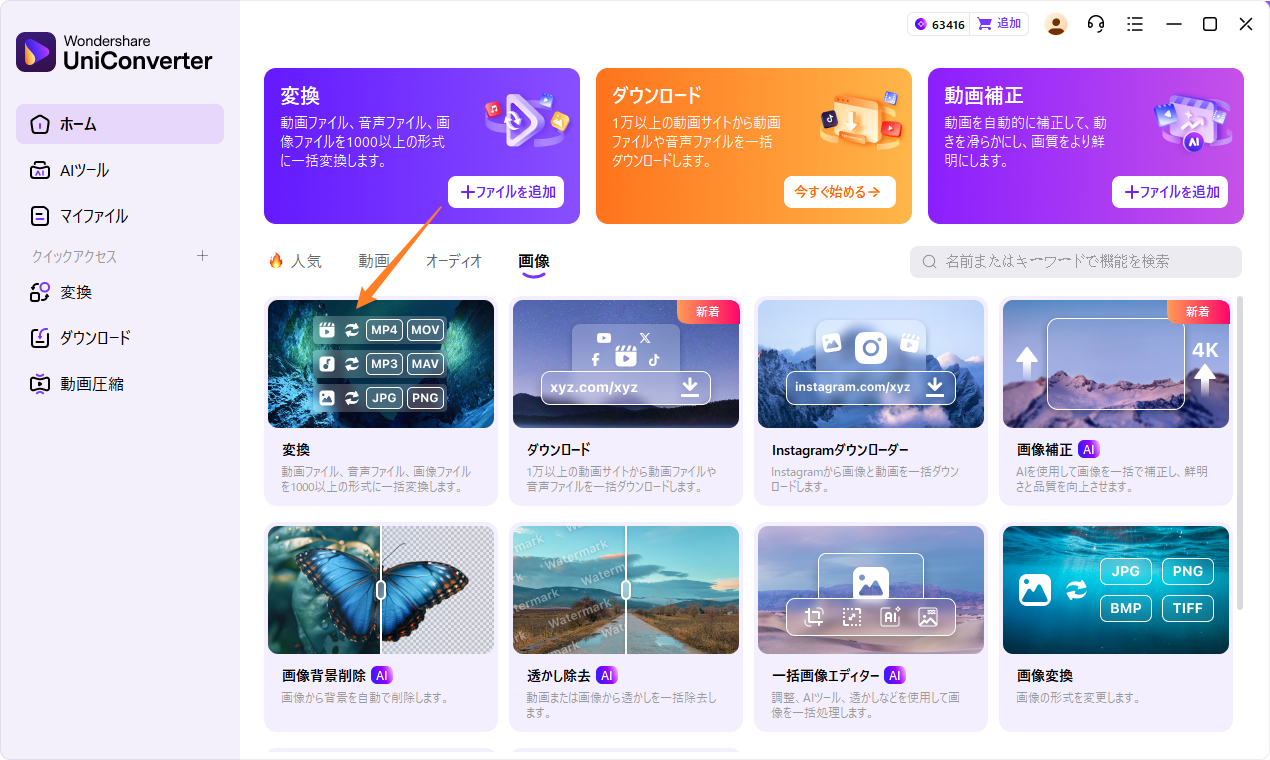The image size is (1270, 760).
Task: Switch to the オーディオ tab
Action: [x=453, y=260]
